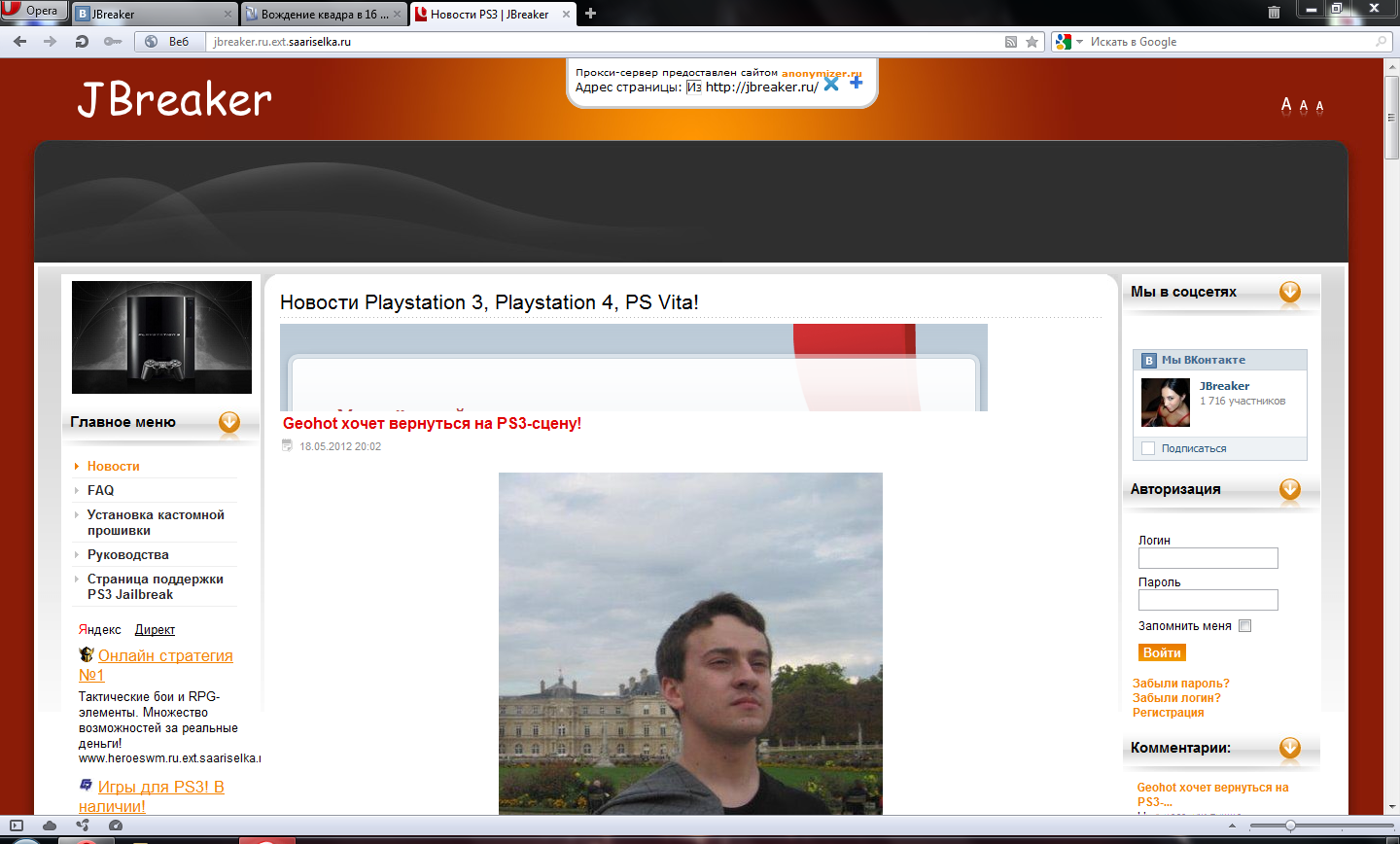1400x844 pixels.
Task: Click the Веб globe badge in address bar
Action: tap(169, 42)
